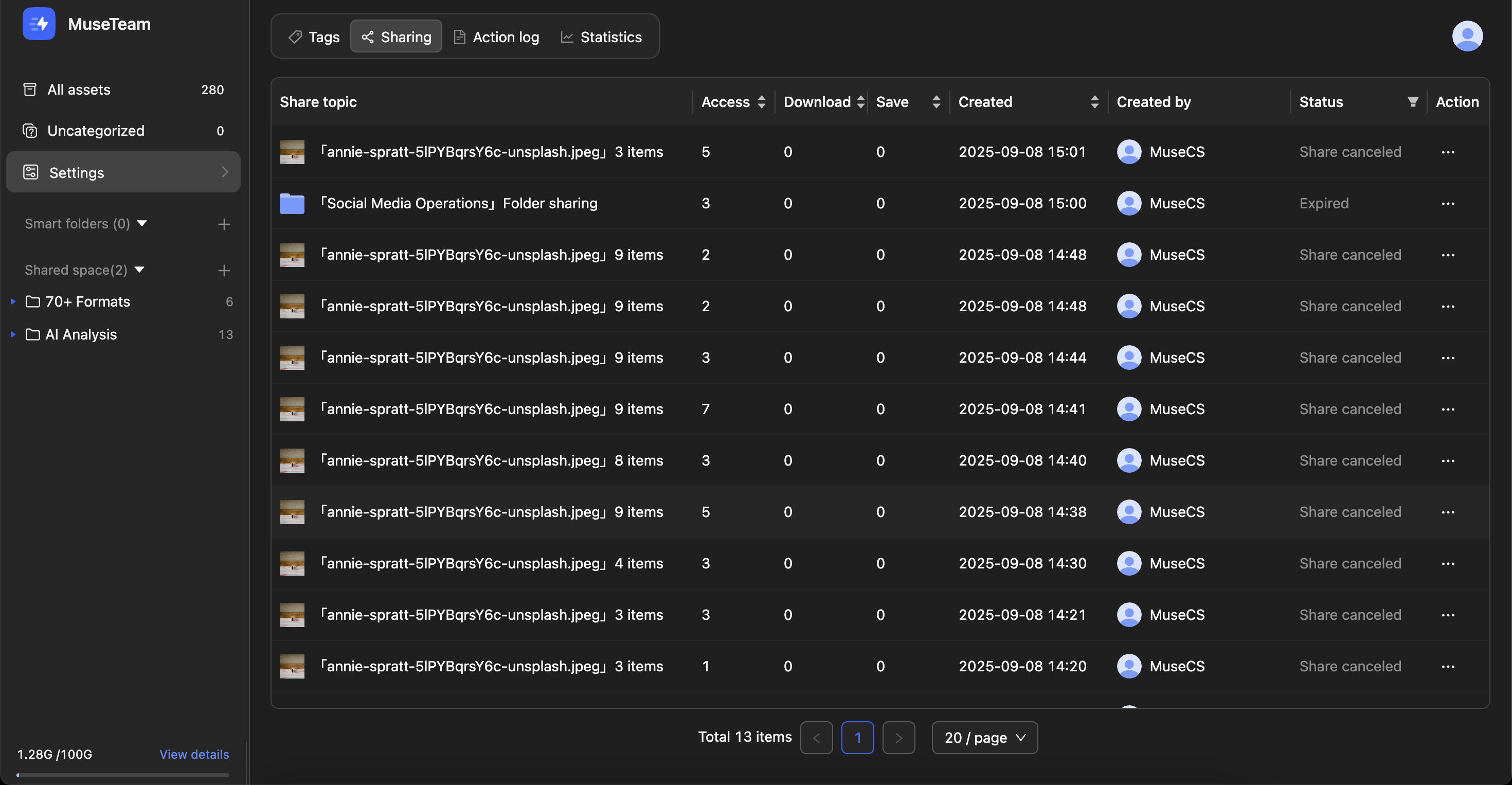
Task: Sort the table by Created date
Action: click(1094, 102)
